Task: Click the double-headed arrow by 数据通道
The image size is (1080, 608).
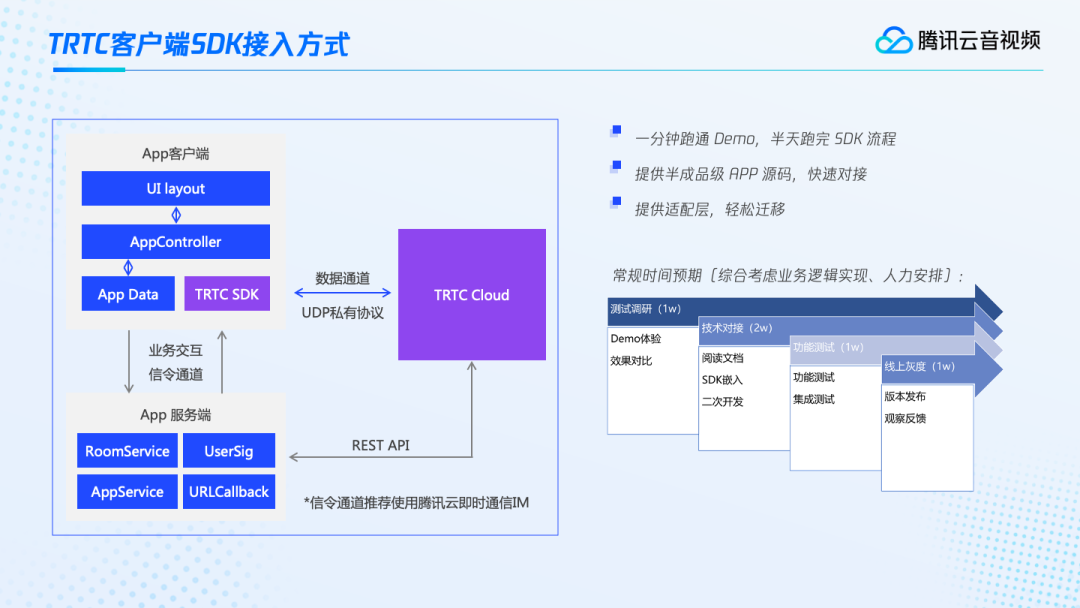Action: 342,293
